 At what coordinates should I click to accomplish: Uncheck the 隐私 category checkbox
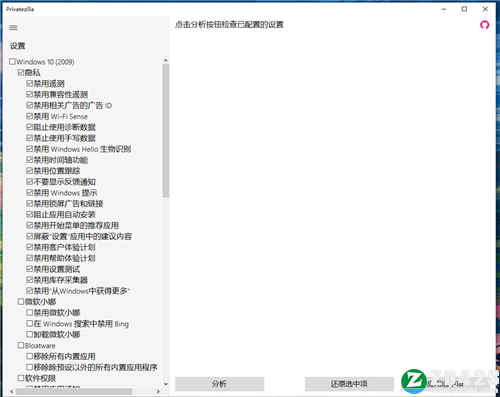pos(21,72)
